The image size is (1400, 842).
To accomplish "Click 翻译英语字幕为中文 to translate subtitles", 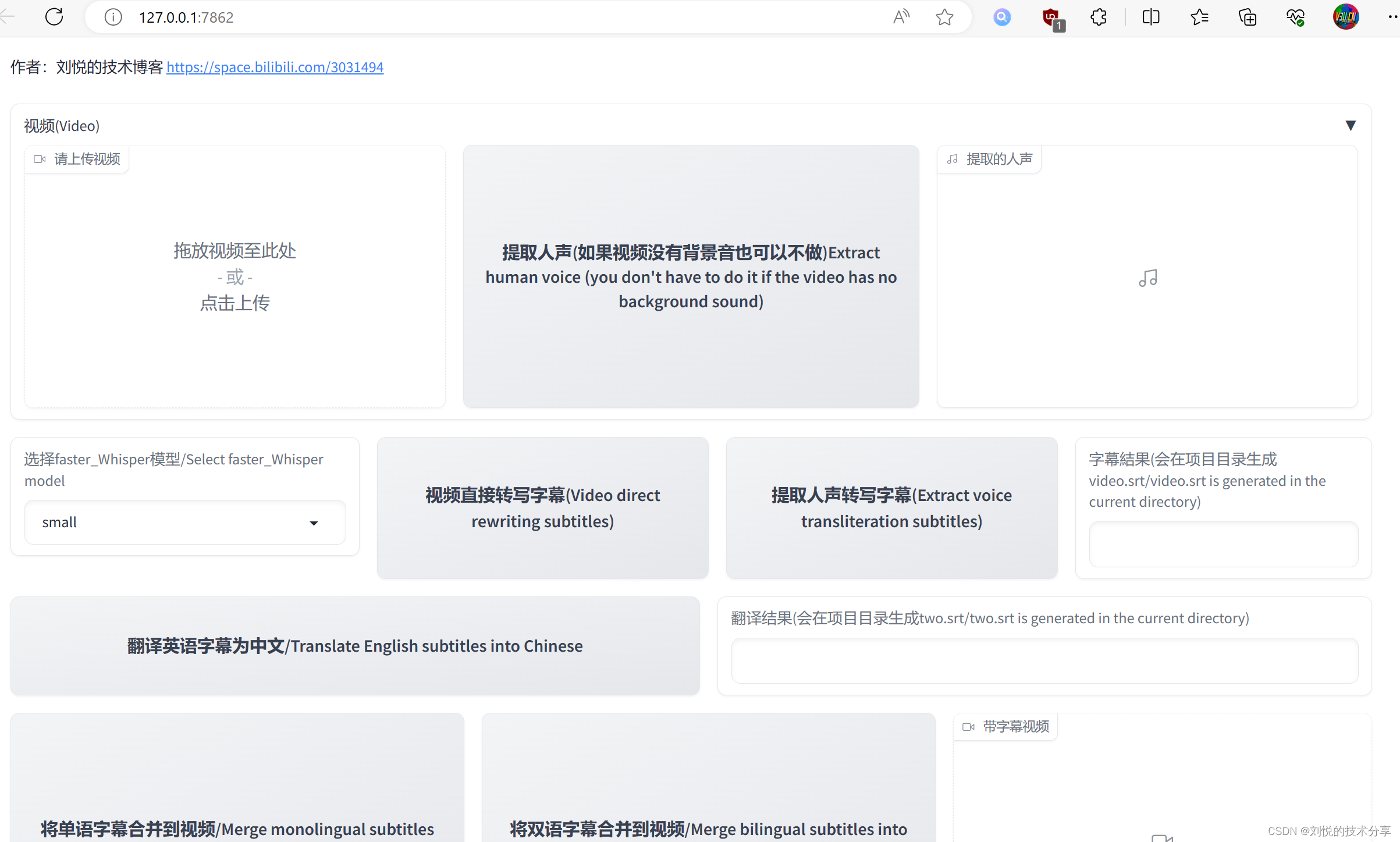I will (x=355, y=645).
